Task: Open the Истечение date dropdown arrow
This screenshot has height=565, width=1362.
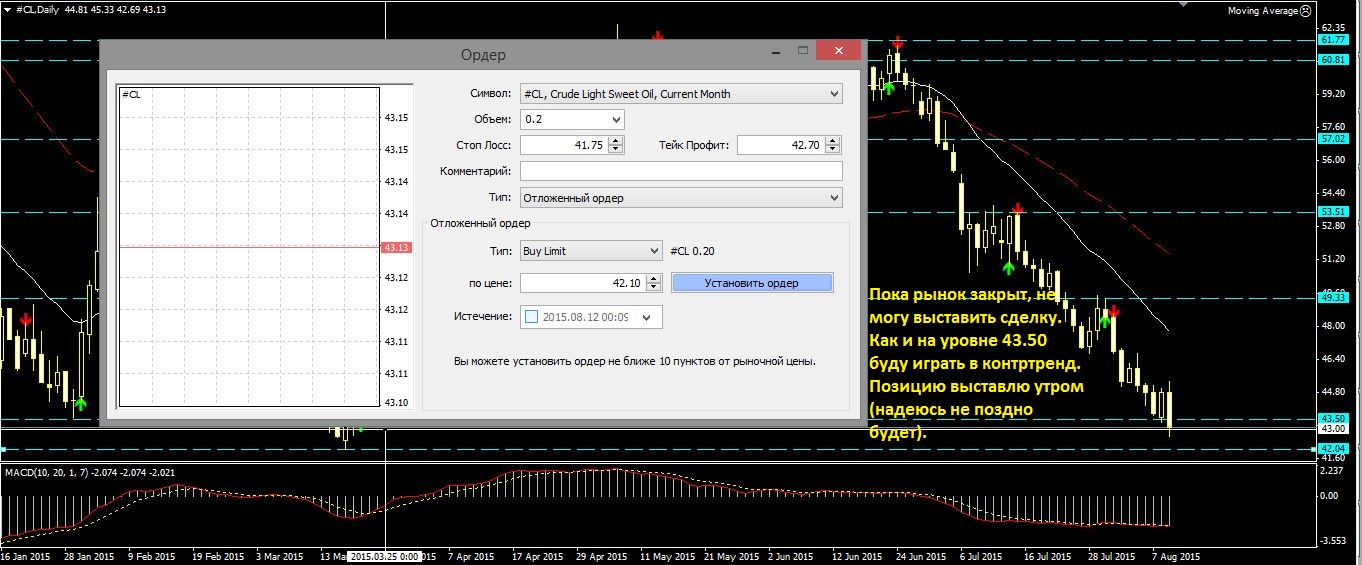Action: [647, 317]
